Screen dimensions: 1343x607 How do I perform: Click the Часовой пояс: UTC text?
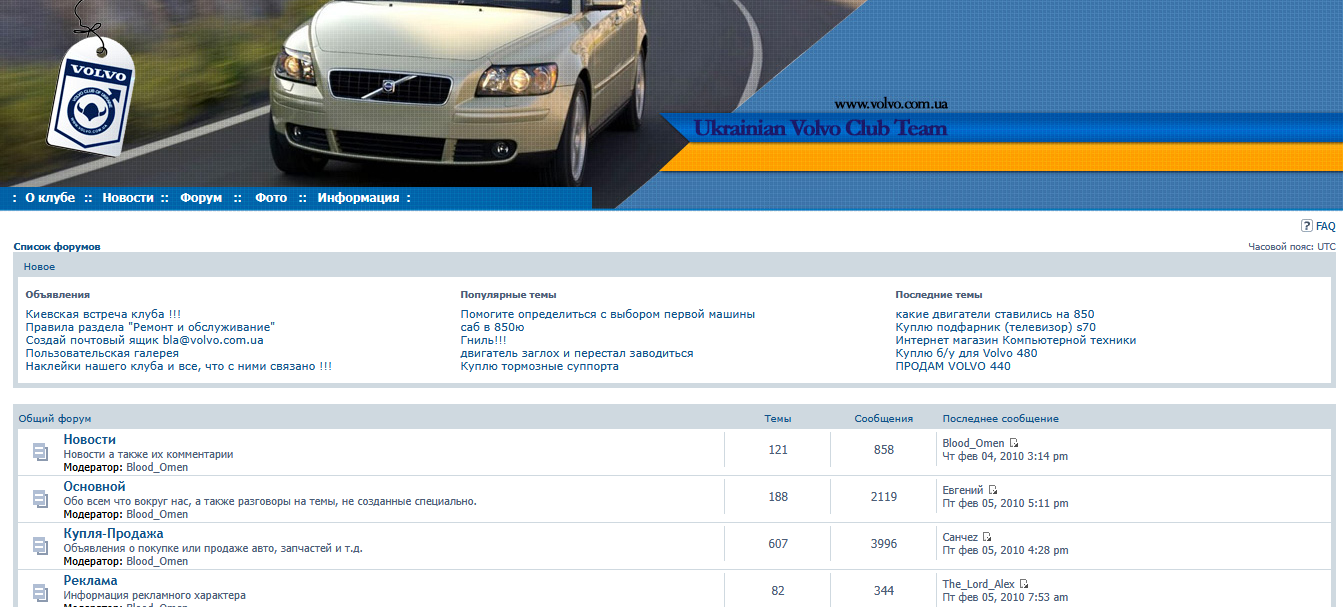pos(1291,246)
